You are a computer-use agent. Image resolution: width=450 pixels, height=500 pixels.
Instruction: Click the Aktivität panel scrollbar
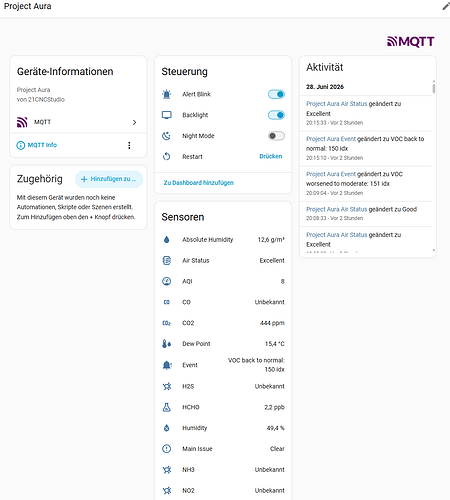pos(434,88)
